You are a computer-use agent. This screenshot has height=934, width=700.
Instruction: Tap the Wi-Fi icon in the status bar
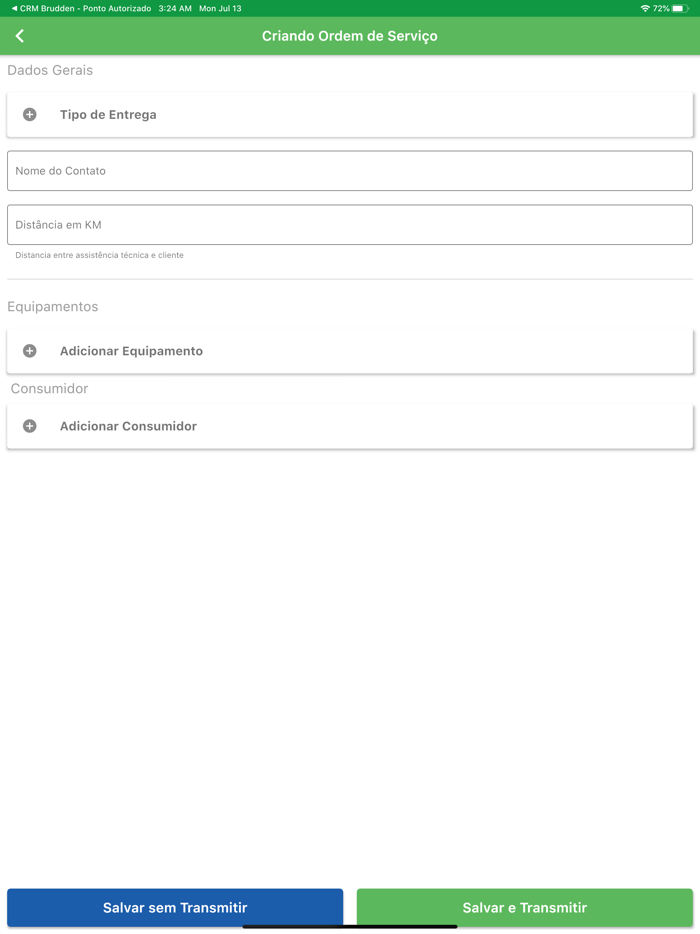pos(645,8)
